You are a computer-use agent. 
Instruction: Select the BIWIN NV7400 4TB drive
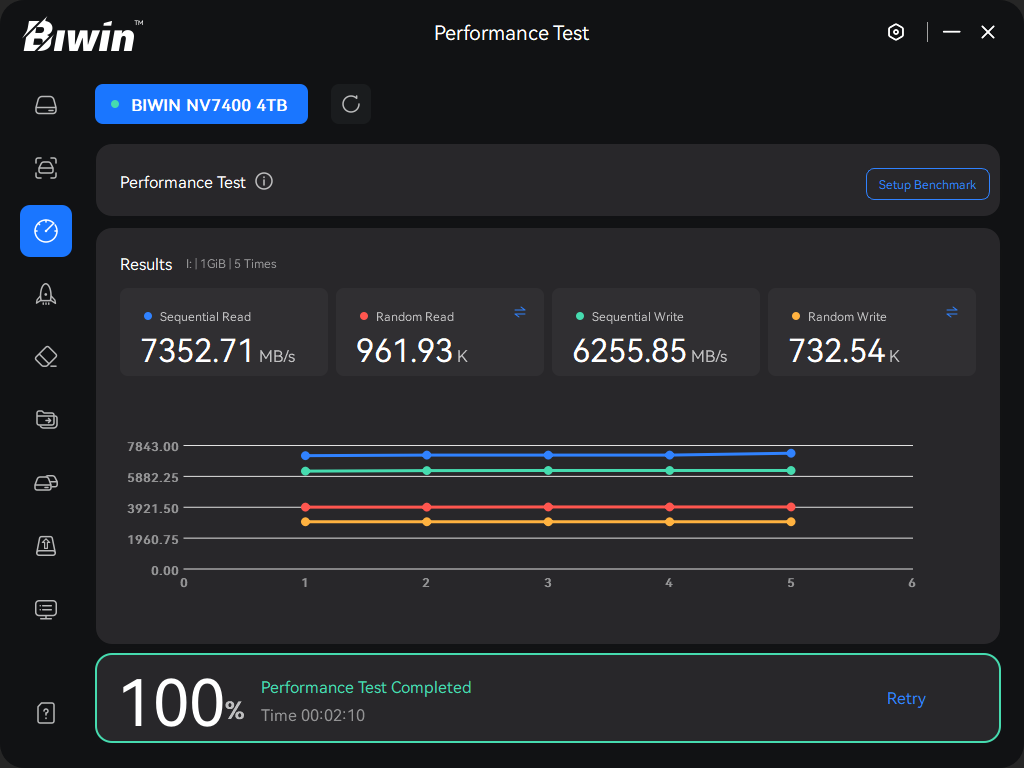pos(201,104)
